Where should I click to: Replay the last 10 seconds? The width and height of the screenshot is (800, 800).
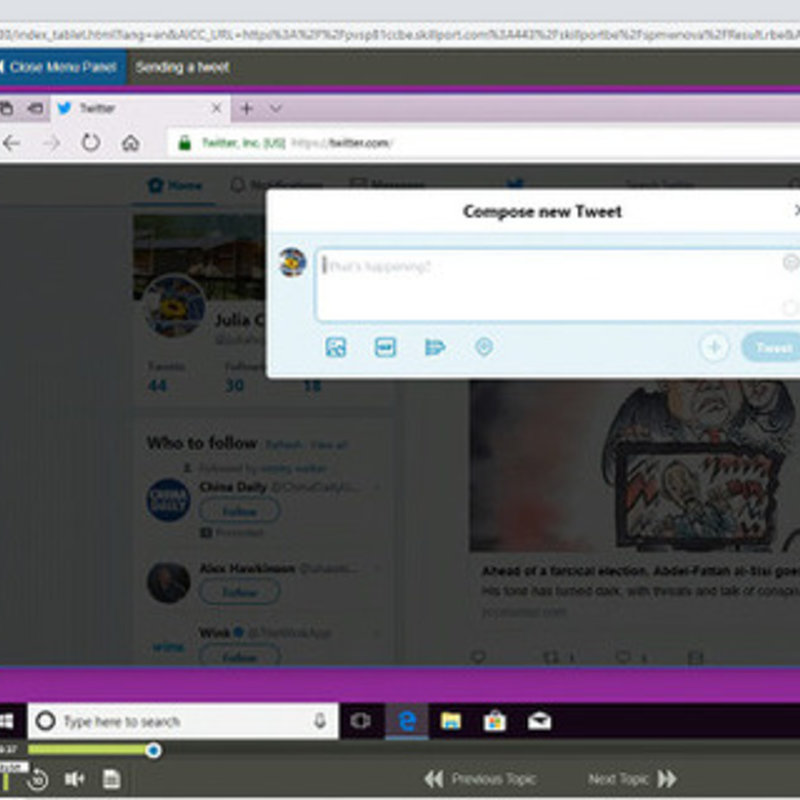[38, 779]
